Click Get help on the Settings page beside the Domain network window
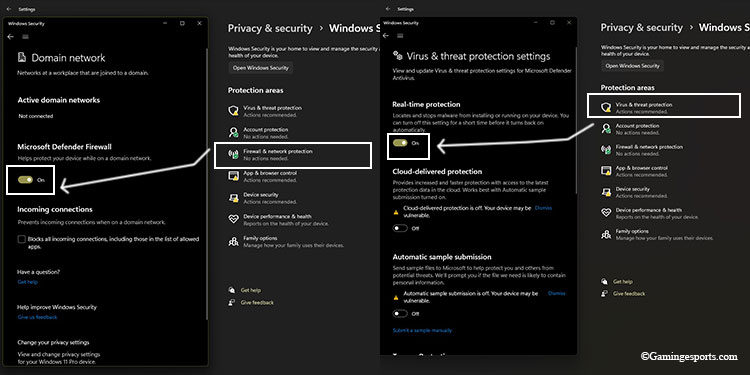 pos(251,290)
